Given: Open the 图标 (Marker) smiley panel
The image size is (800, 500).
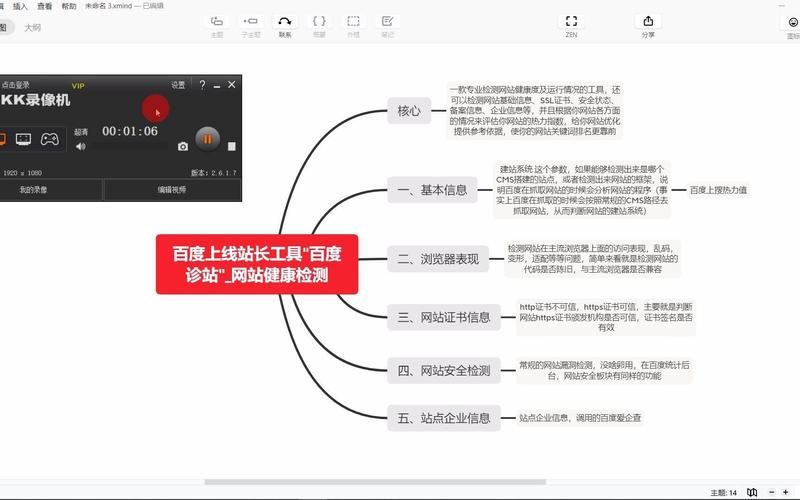Looking at the screenshot, I should coord(793,22).
